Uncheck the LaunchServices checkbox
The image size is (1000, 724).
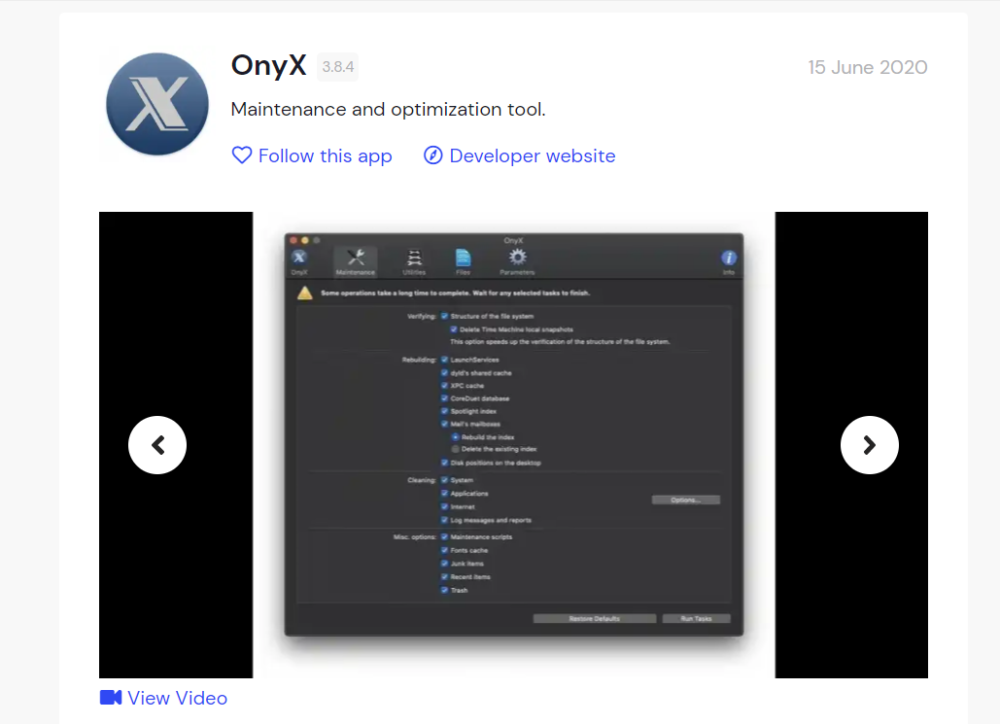tap(445, 359)
